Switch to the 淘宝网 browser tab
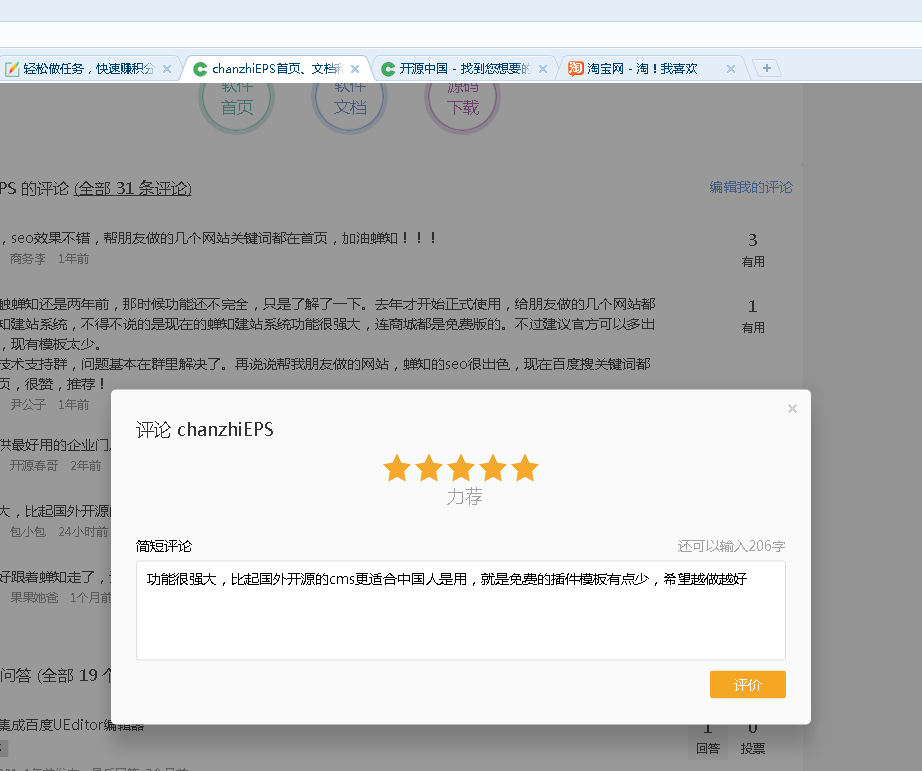Viewport: 922px width, 771px height. point(653,69)
